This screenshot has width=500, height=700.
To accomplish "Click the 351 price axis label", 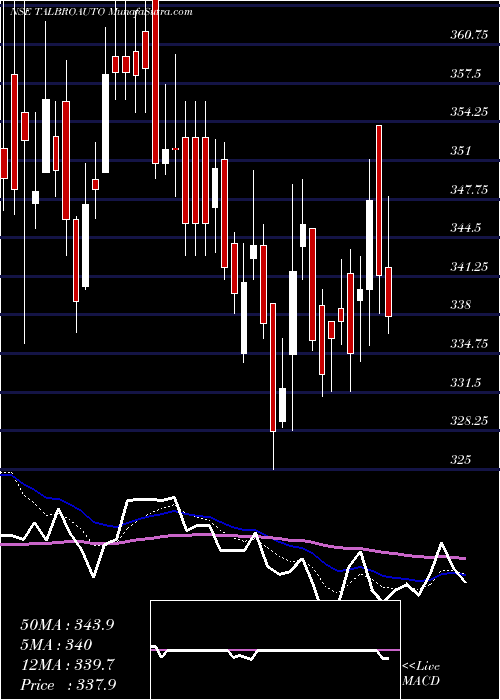I will (461, 150).
